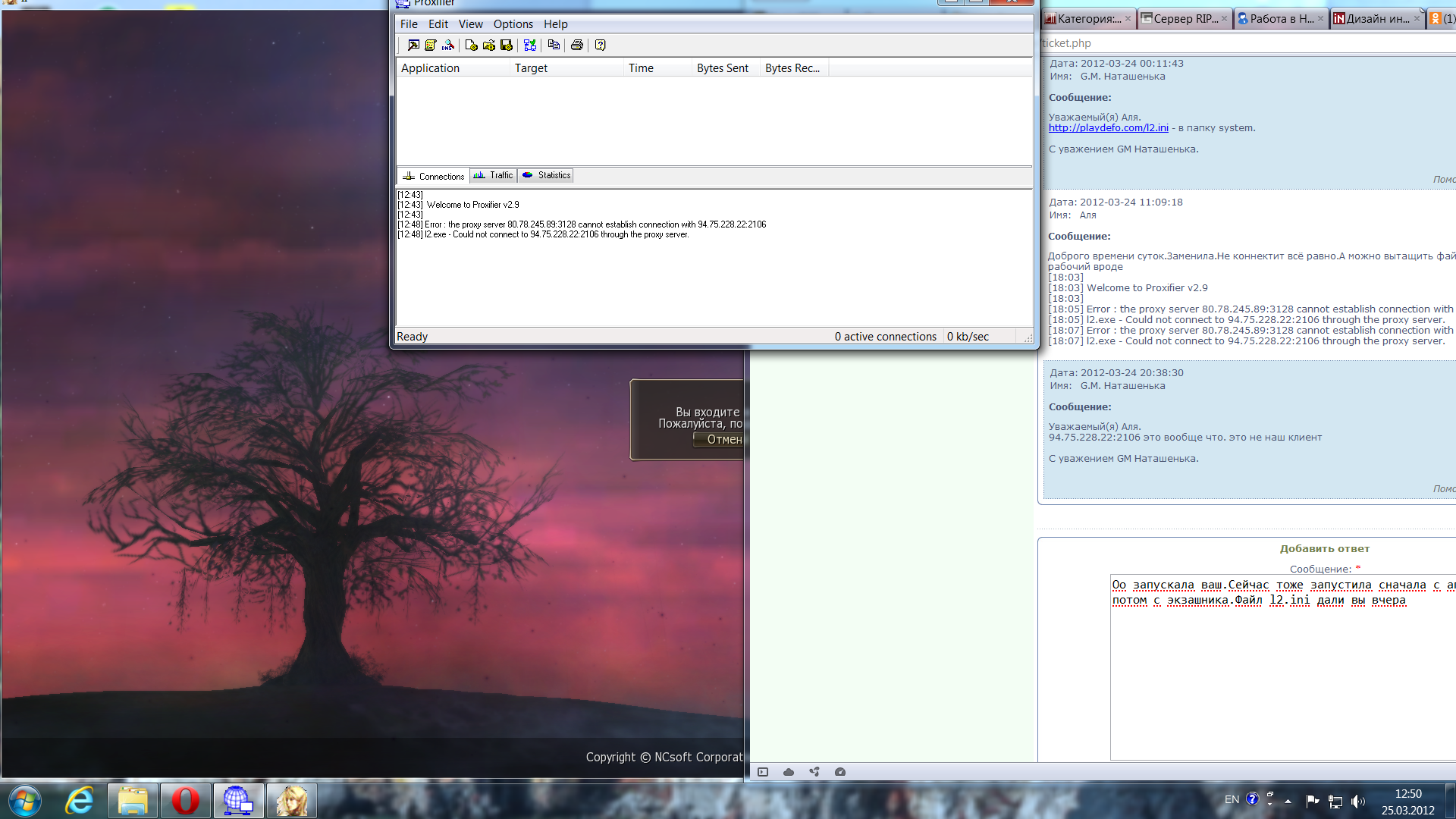Image resolution: width=1456 pixels, height=819 pixels.
Task: Click 'Дата: 2012-03-24 20:38:30' message header
Action: [x=1116, y=373]
